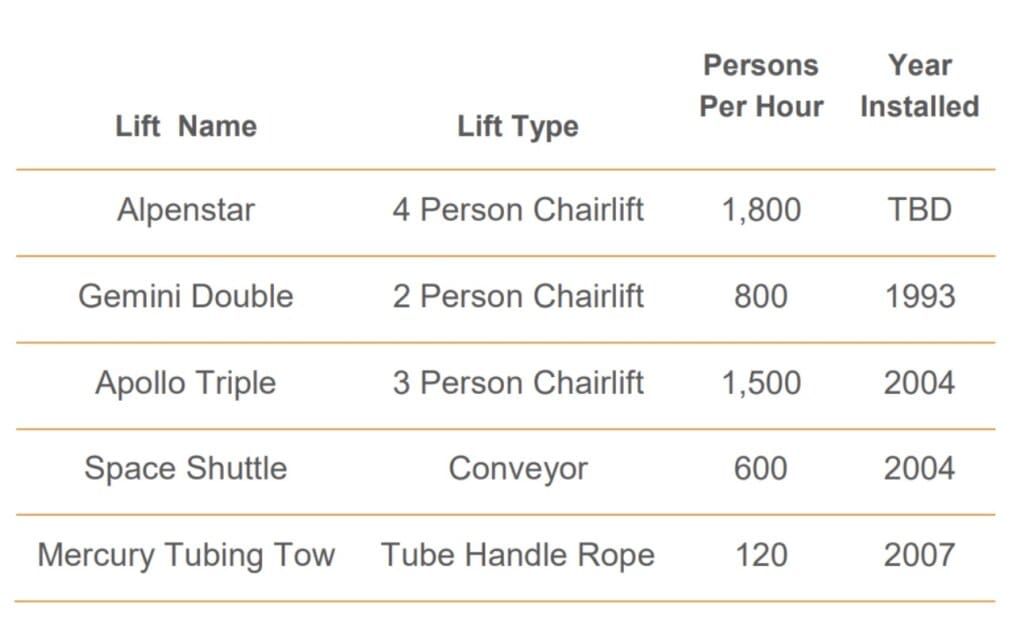Click the Space Shuttle lift name

click(186, 468)
